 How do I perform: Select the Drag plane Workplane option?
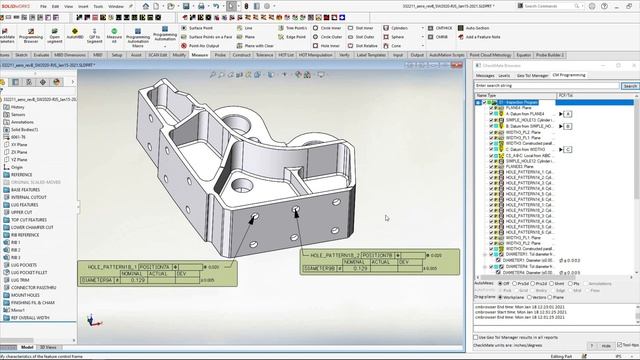click(x=500, y=298)
